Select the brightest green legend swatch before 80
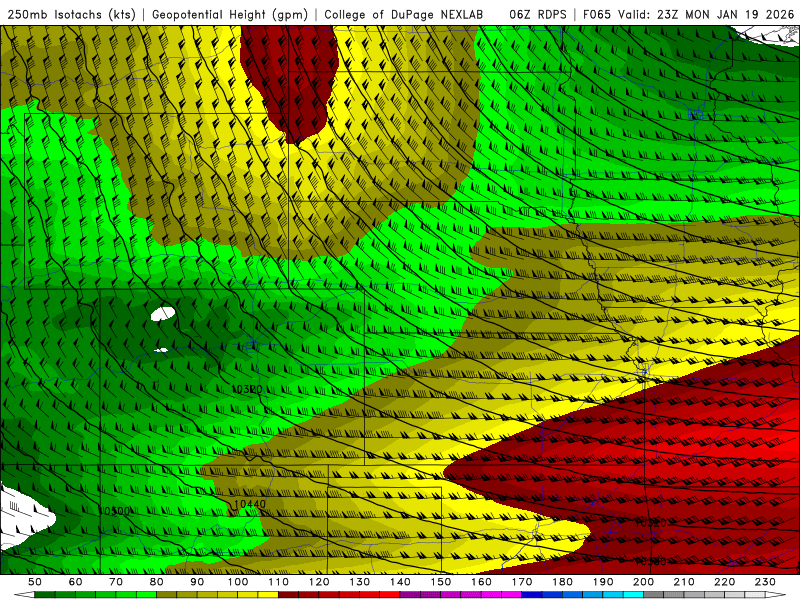Screen dimensions: 800x600 [146, 594]
